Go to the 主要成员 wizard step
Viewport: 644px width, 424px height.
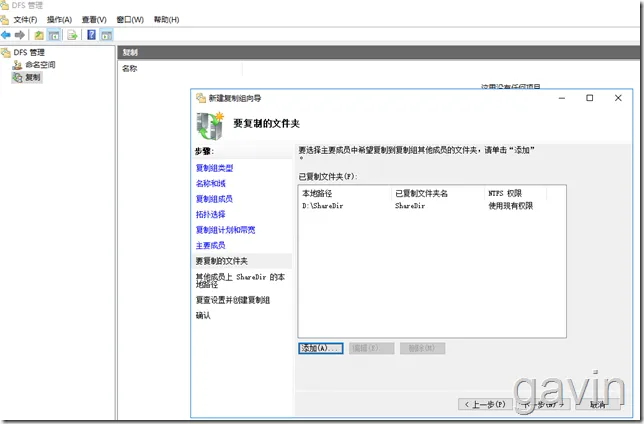pos(211,246)
